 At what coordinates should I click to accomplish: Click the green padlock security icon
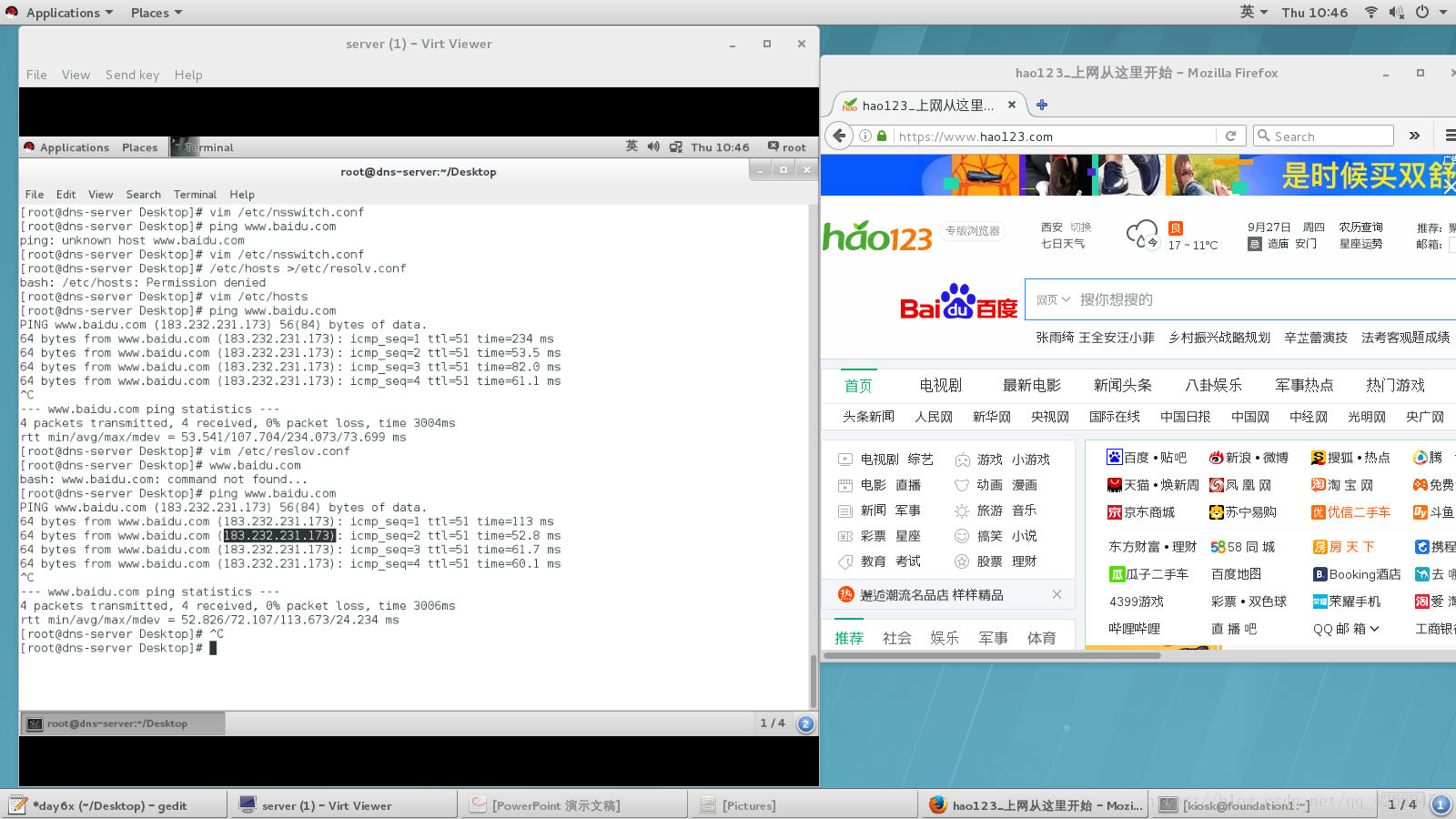pyautogui.click(x=881, y=136)
